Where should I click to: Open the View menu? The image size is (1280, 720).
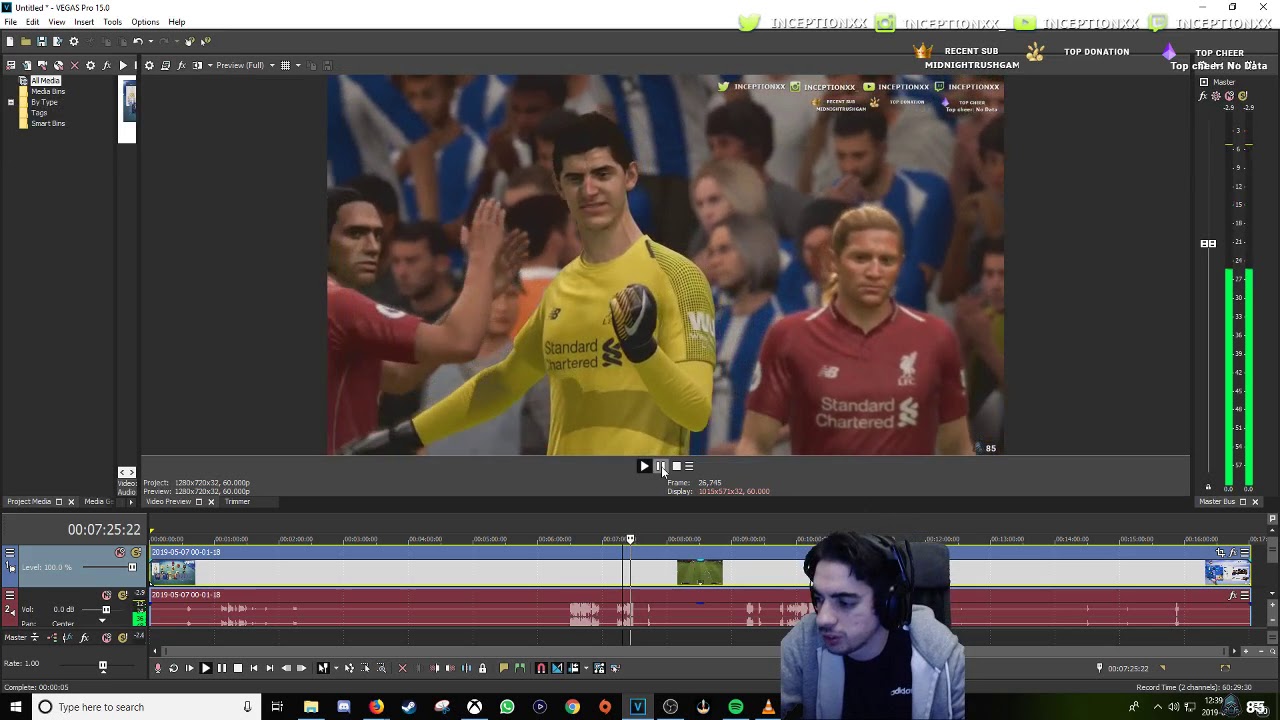(x=57, y=22)
